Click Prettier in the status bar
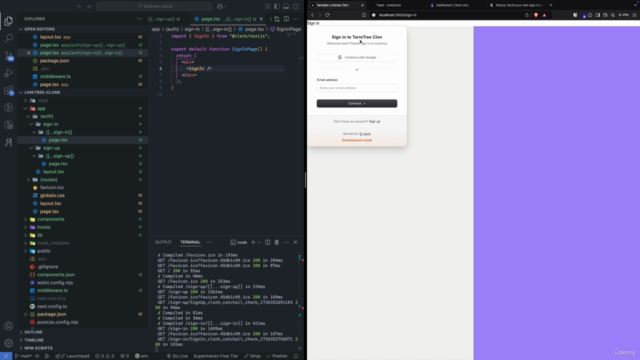Screen dimensions: 640x360 [277, 356]
